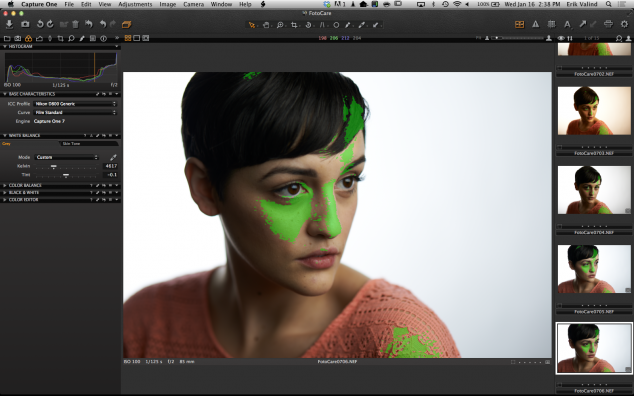Click the Import images download-arrow icon
The image size is (634, 396).
(x=9, y=24)
